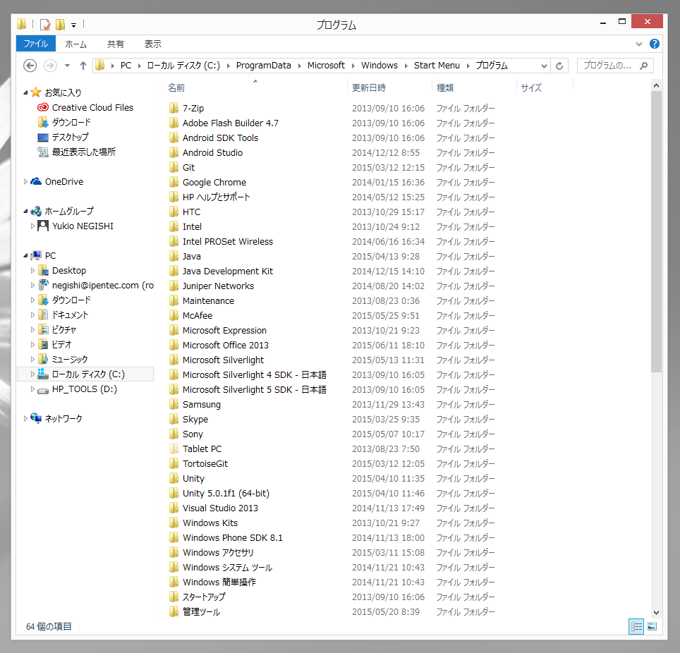Select the Visual Studio 2013 folder
The image size is (680, 653).
click(x=220, y=508)
